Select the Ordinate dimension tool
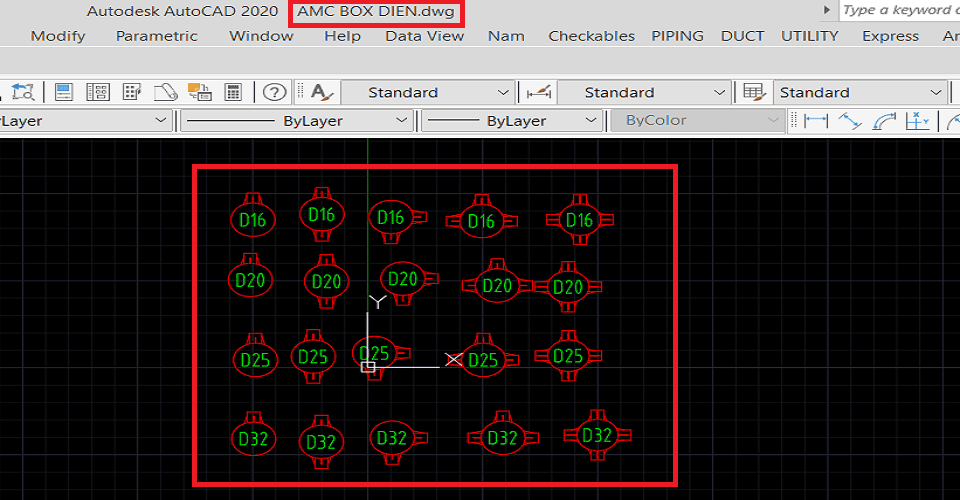This screenshot has width=960, height=500. (917, 121)
